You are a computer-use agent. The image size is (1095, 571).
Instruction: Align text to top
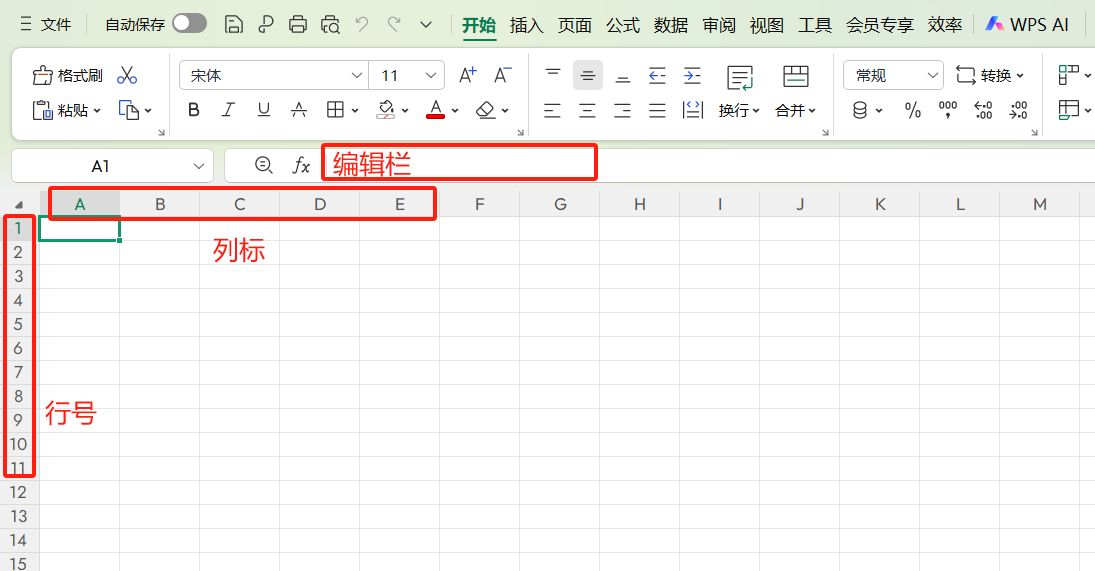point(553,75)
